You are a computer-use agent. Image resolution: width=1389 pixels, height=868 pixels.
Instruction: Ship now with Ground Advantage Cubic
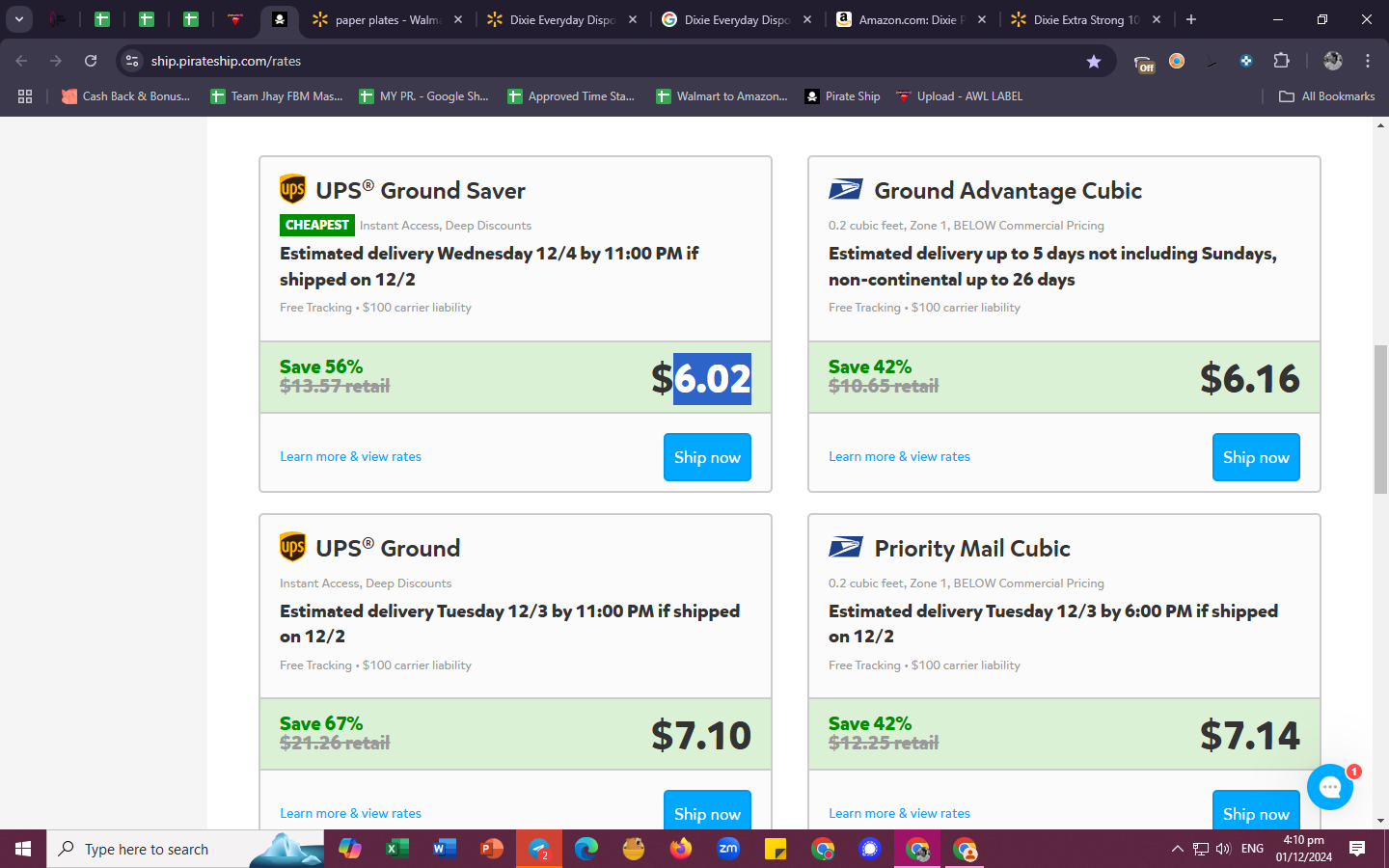tap(1256, 457)
